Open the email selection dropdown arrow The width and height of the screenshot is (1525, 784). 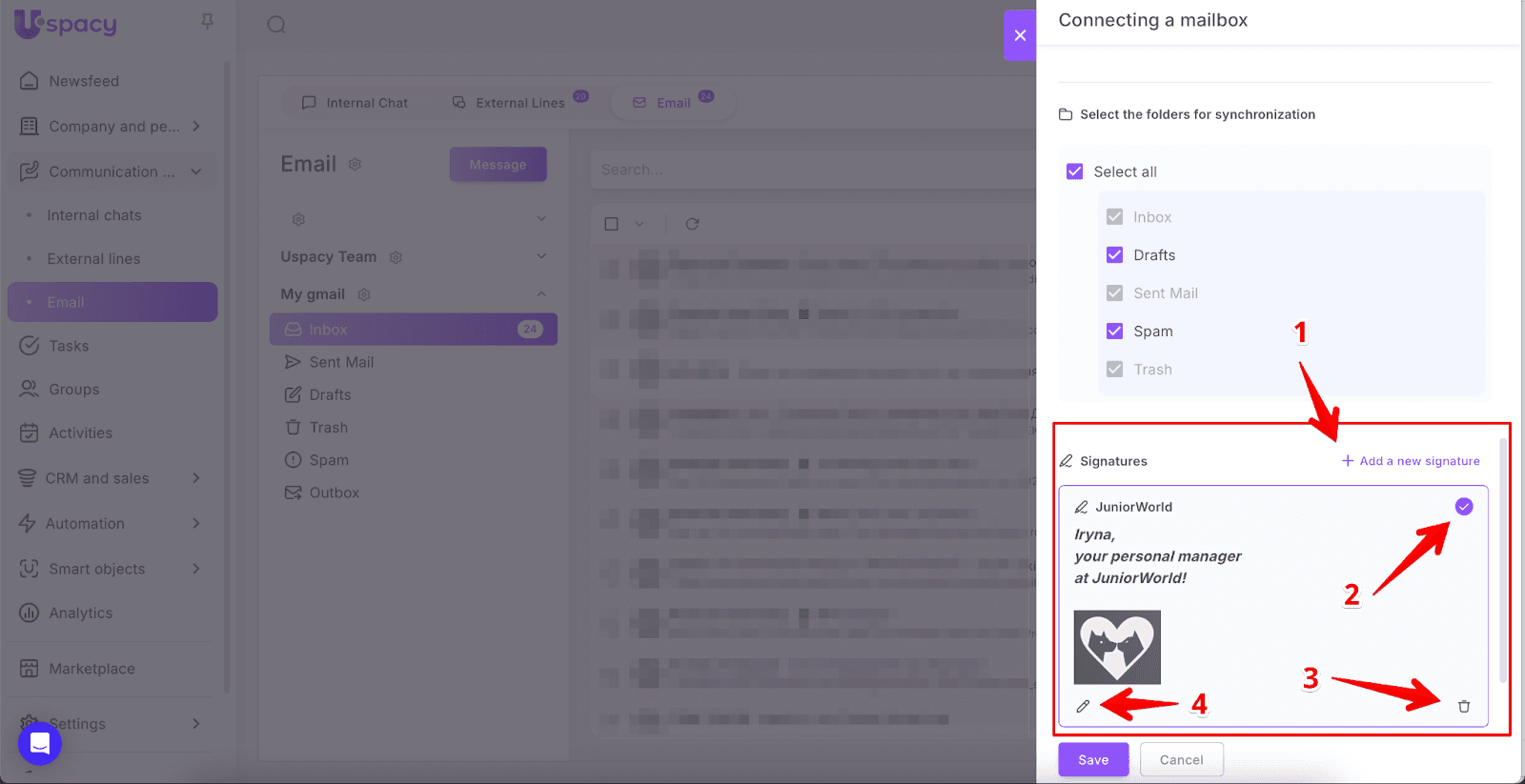tap(640, 224)
